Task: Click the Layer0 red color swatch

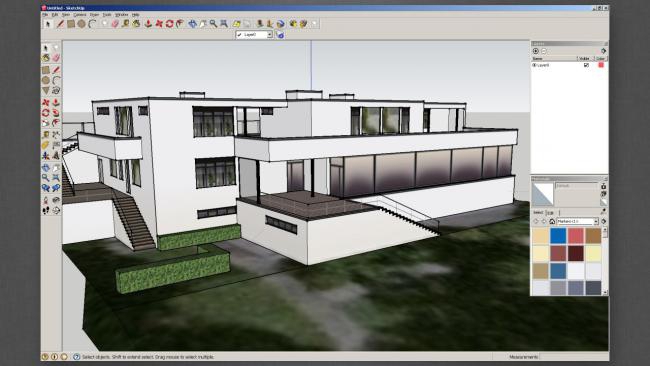Action: click(x=601, y=65)
